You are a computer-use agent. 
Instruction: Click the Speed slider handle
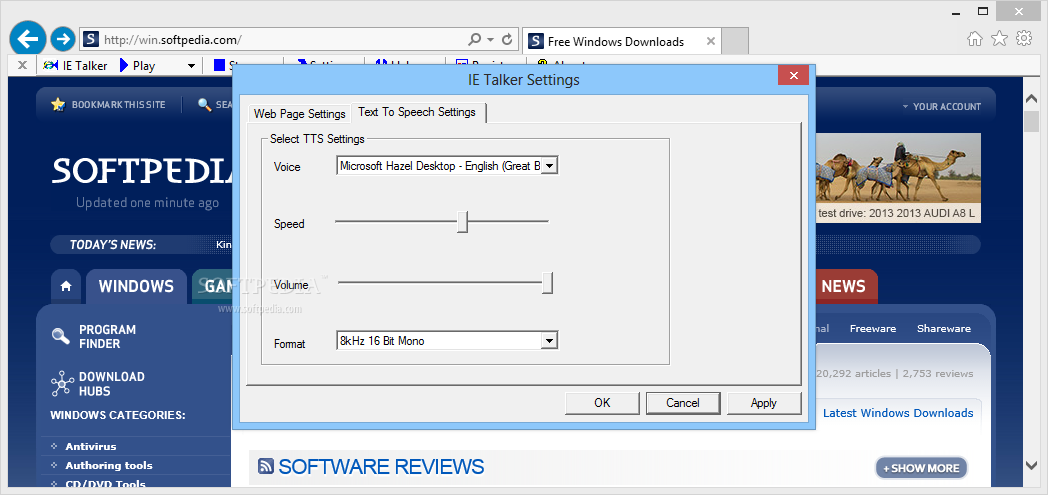click(x=462, y=222)
